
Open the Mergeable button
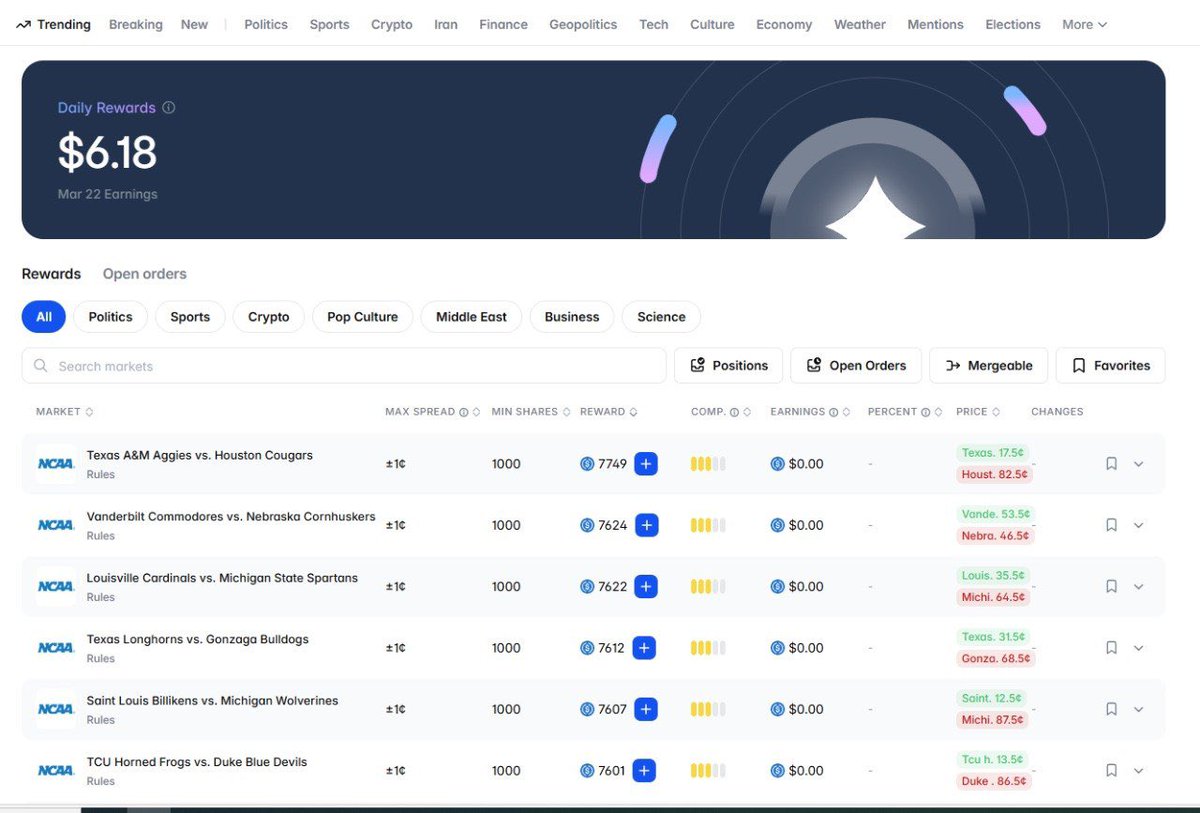[988, 366]
